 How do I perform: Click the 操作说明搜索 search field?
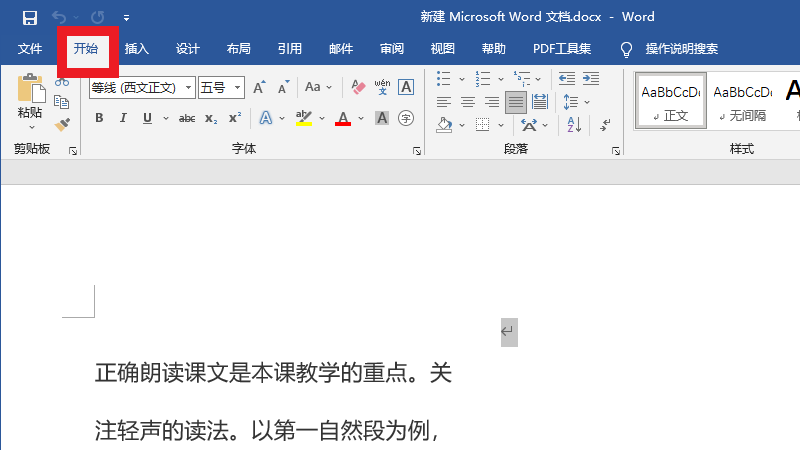click(x=681, y=48)
